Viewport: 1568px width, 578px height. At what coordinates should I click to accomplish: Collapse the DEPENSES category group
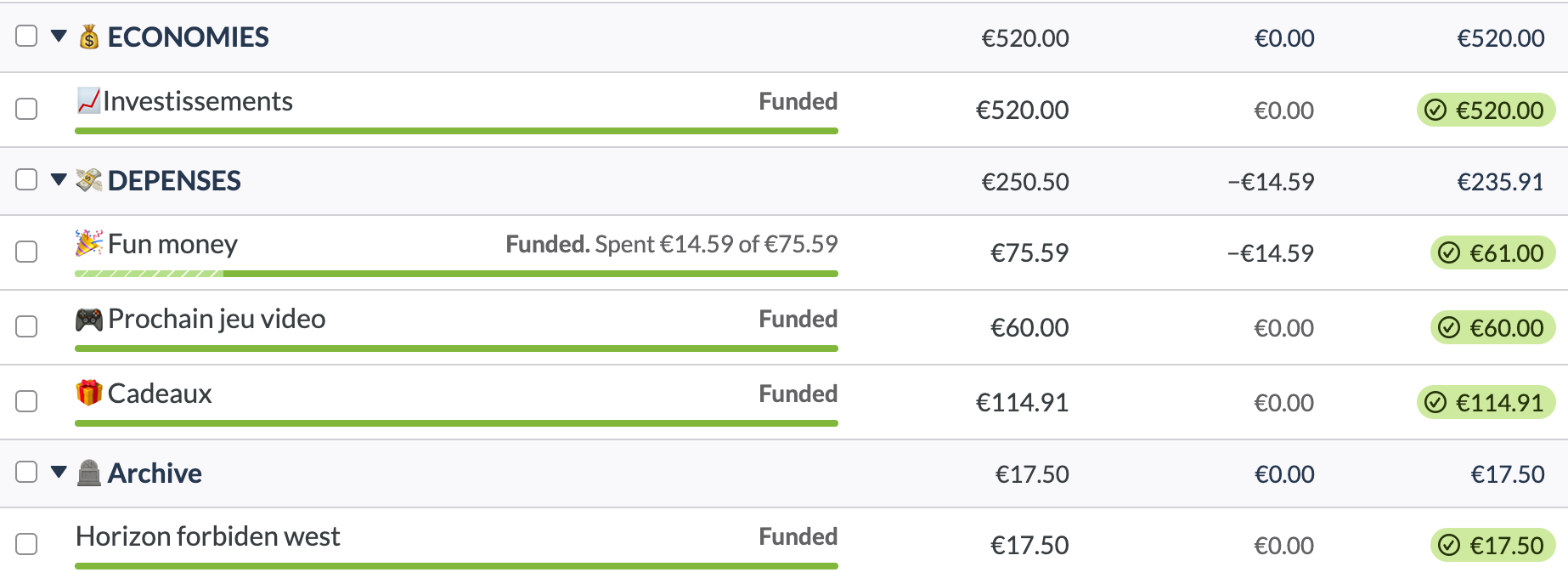pos(59,180)
